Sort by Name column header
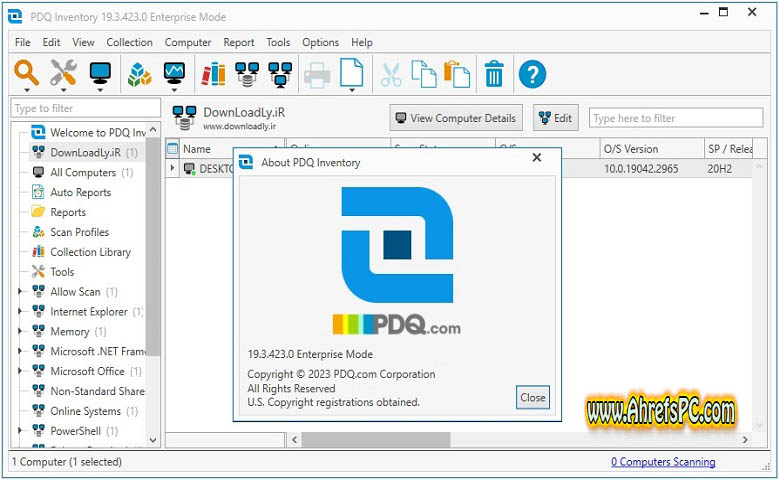This screenshot has width=780, height=480. [231, 149]
